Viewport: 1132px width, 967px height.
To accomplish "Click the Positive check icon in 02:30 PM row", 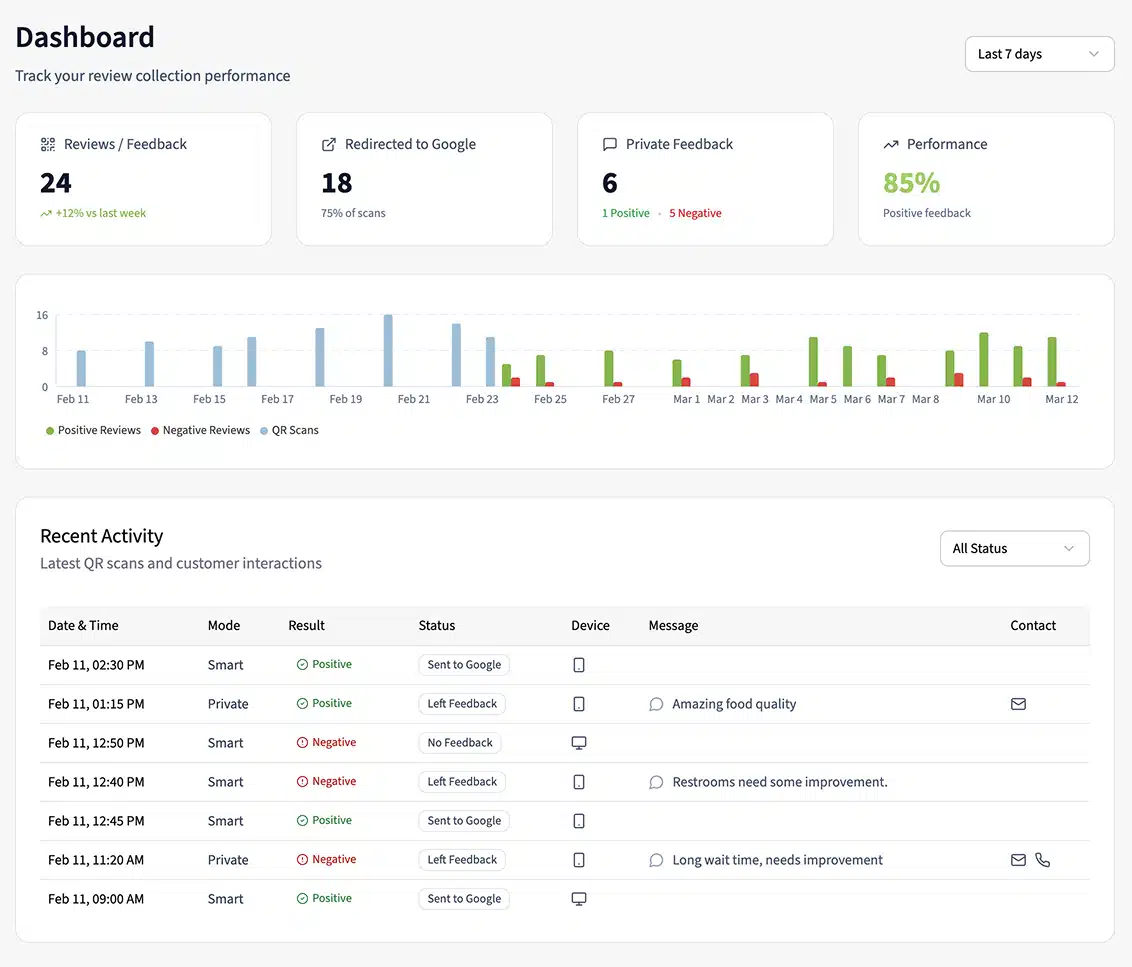I will click(302, 664).
